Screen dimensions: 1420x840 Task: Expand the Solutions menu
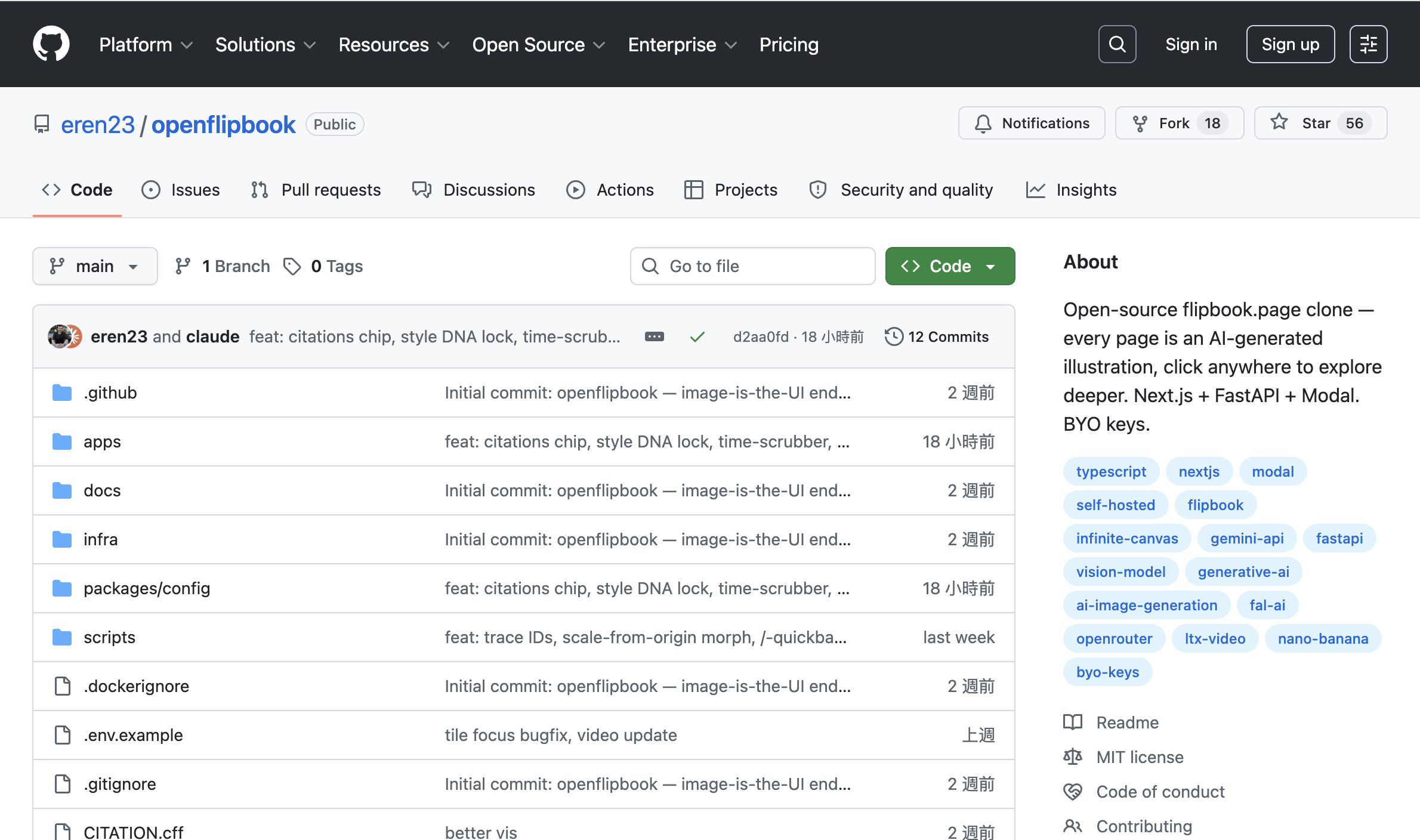coord(266,45)
